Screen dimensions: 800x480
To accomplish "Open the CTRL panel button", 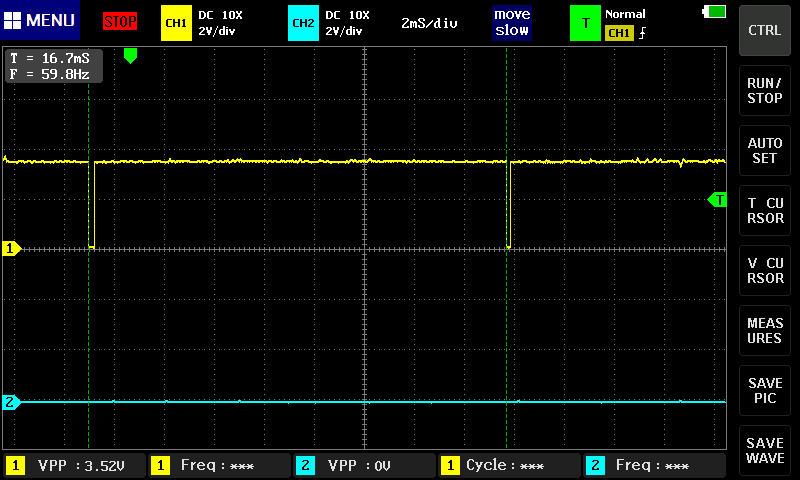I will point(765,31).
